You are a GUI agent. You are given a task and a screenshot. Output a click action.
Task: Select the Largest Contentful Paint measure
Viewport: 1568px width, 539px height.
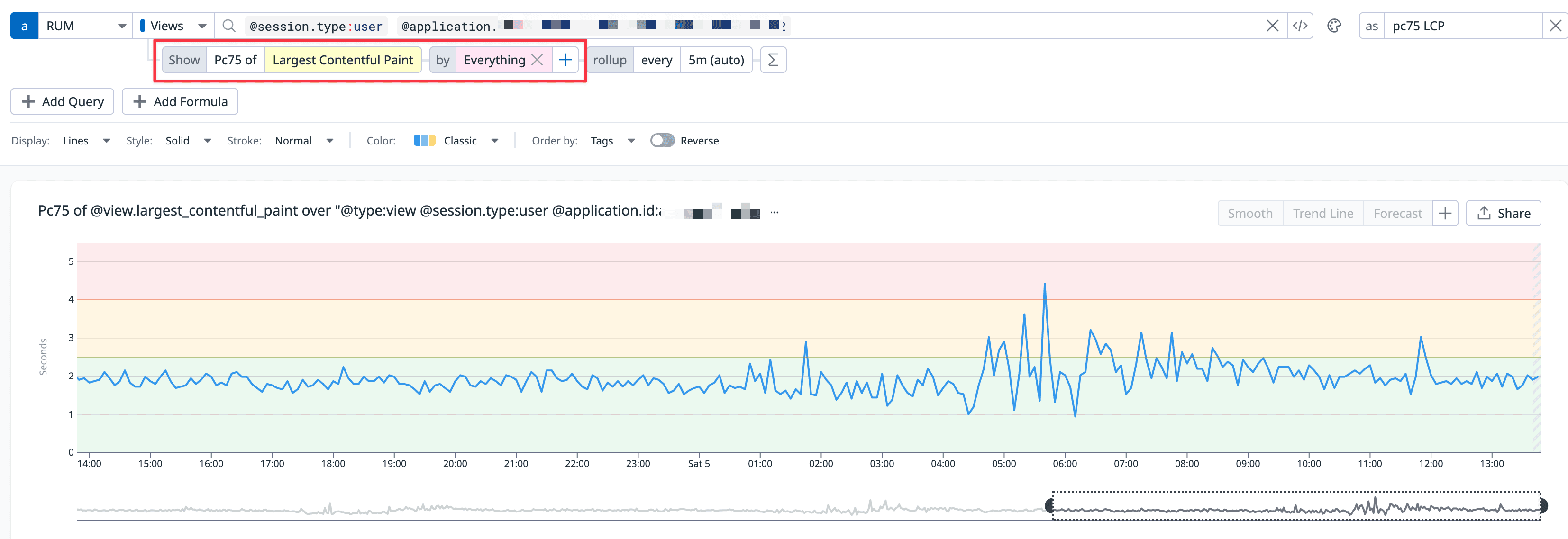pyautogui.click(x=343, y=60)
